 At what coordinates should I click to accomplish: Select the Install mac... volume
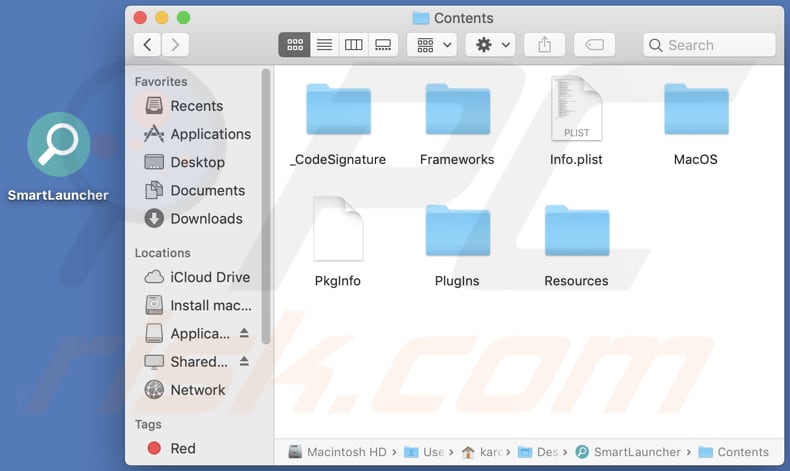198,305
